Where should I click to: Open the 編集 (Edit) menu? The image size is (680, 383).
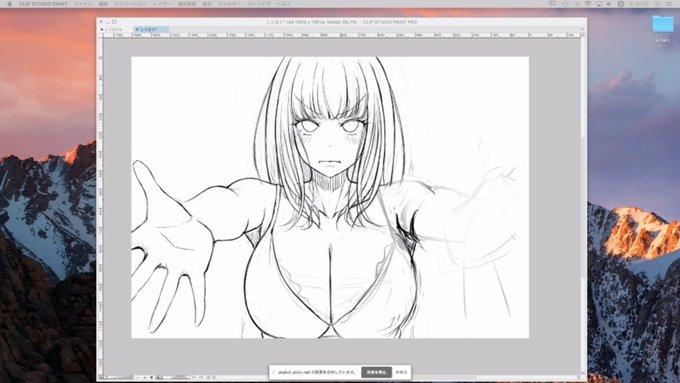pyautogui.click(x=103, y=3)
